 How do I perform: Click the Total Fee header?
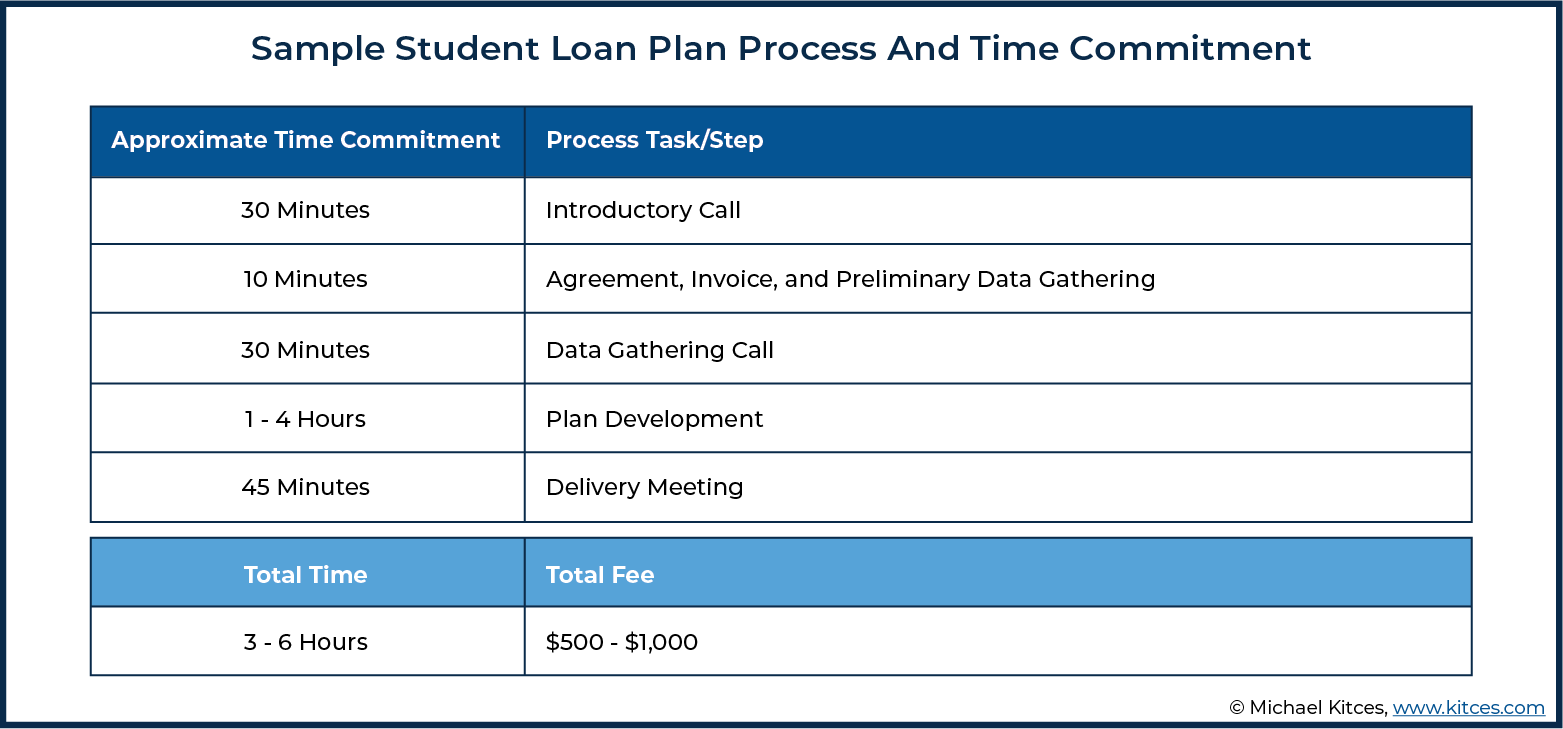tap(998, 573)
